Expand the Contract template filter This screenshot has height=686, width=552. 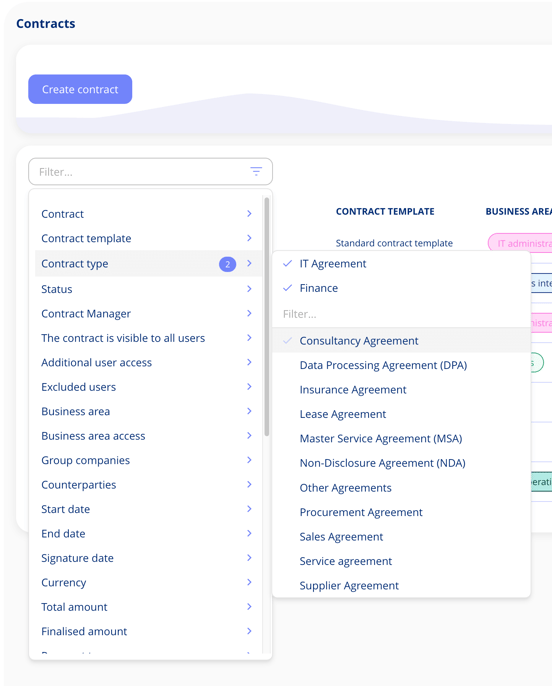click(148, 238)
